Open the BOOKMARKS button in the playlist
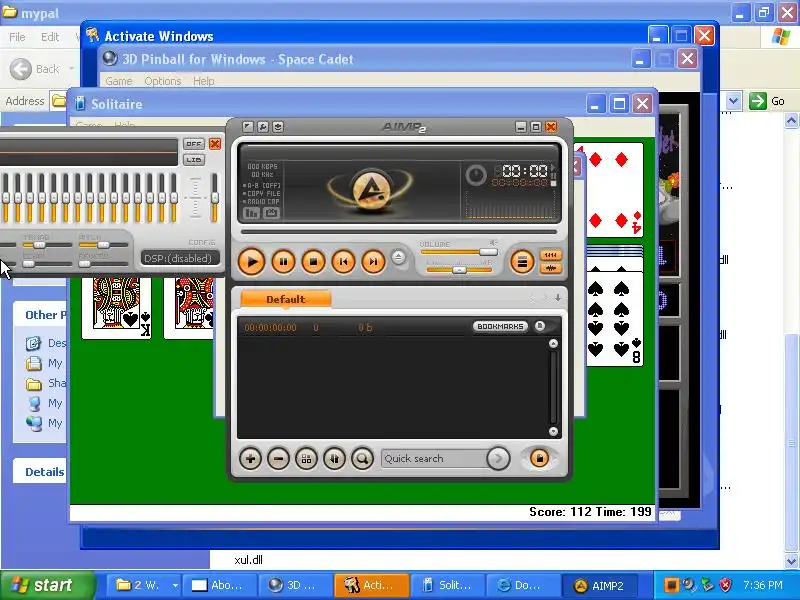800x600 pixels. pyautogui.click(x=500, y=326)
